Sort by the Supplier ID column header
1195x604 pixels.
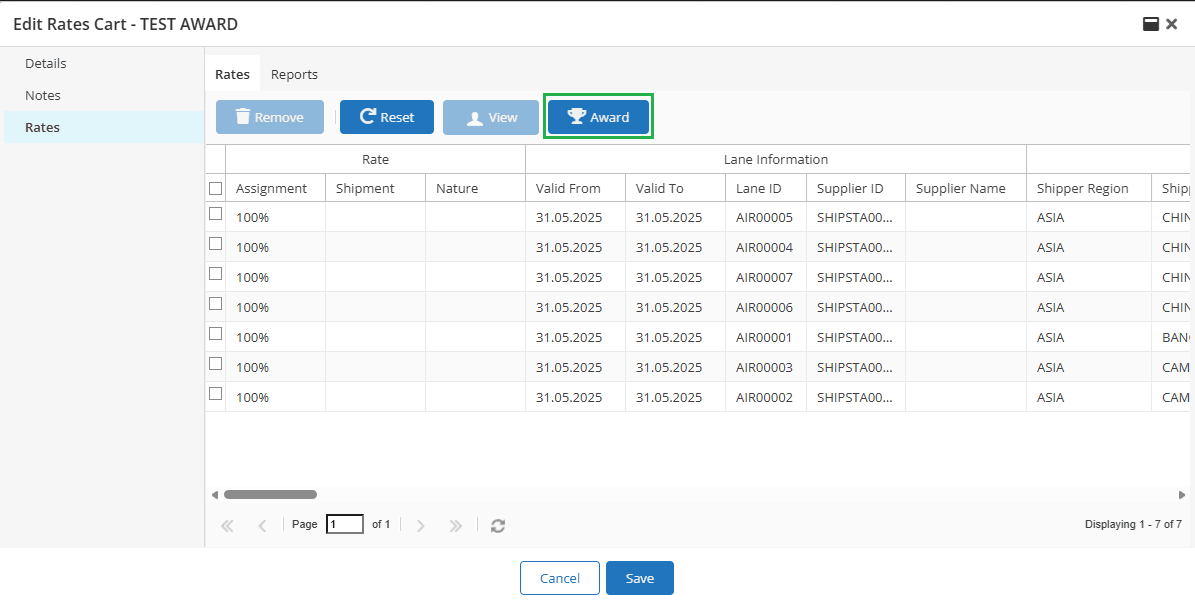pyautogui.click(x=856, y=188)
